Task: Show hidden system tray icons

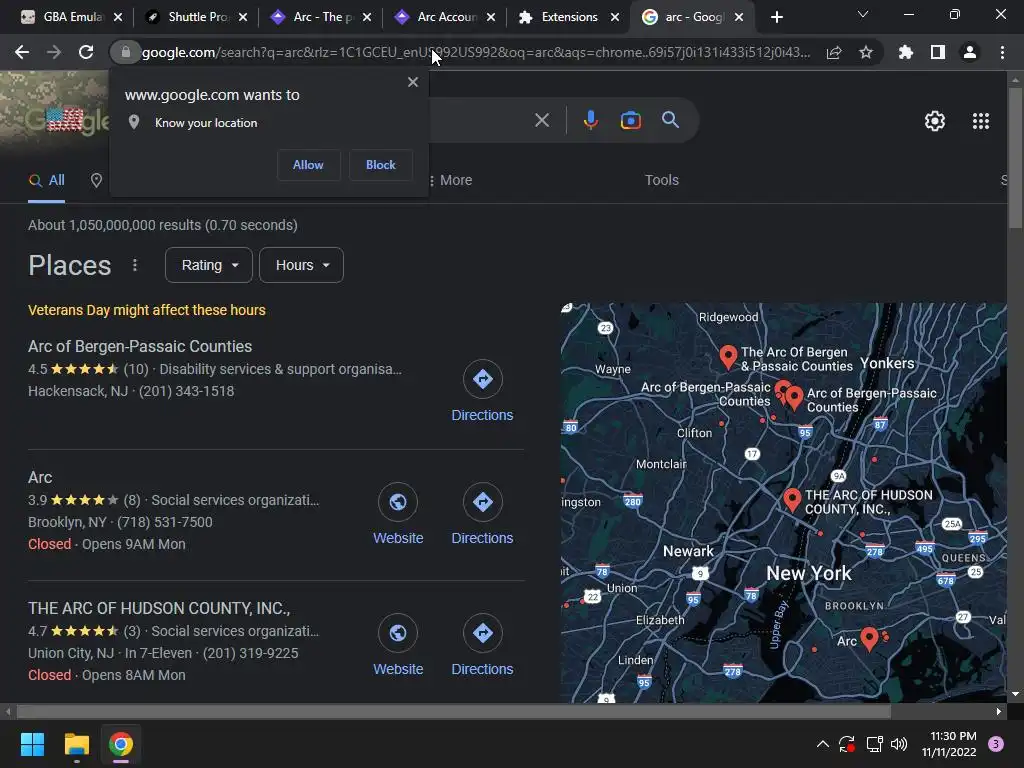Action: [x=823, y=744]
